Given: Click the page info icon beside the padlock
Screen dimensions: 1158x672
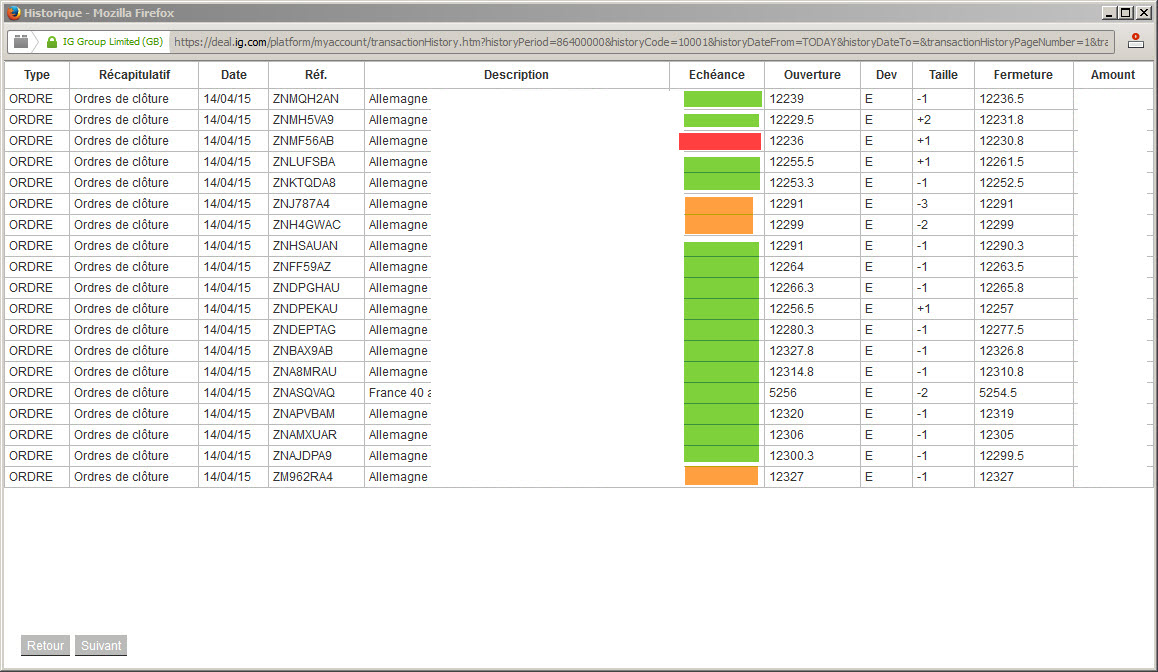Looking at the screenshot, I should click(21, 42).
